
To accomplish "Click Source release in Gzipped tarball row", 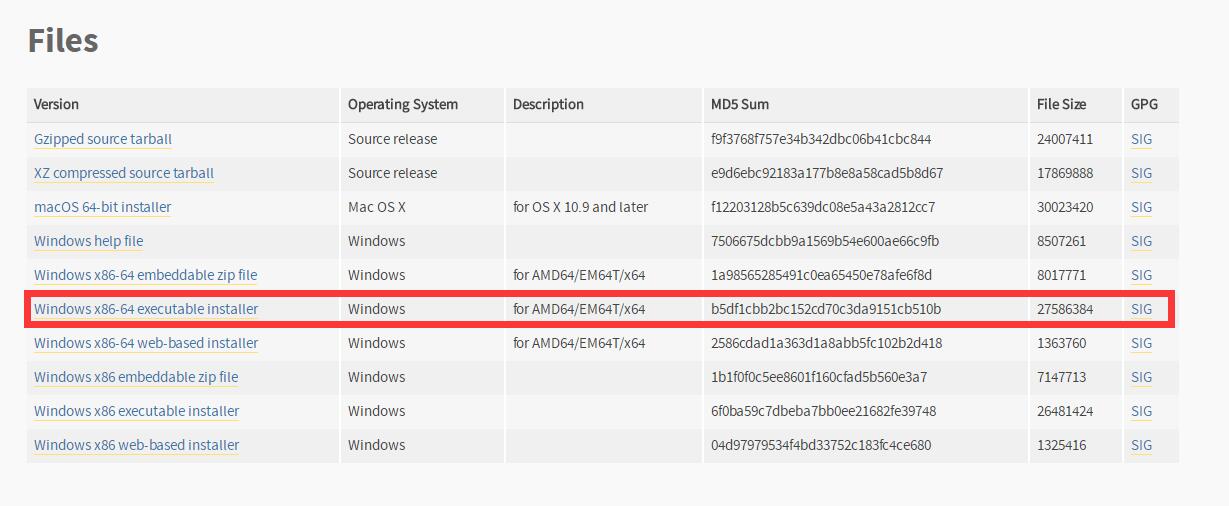I will (392, 139).
